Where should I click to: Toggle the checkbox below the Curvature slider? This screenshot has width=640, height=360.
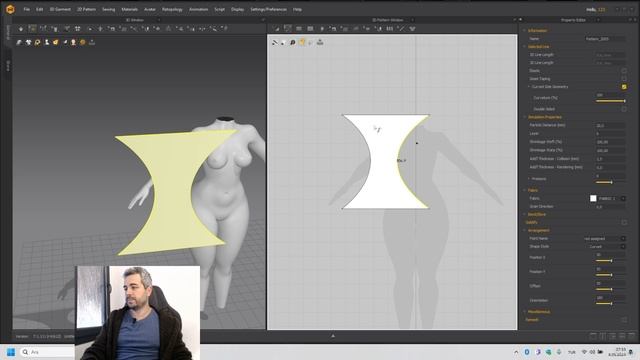pyautogui.click(x=624, y=109)
